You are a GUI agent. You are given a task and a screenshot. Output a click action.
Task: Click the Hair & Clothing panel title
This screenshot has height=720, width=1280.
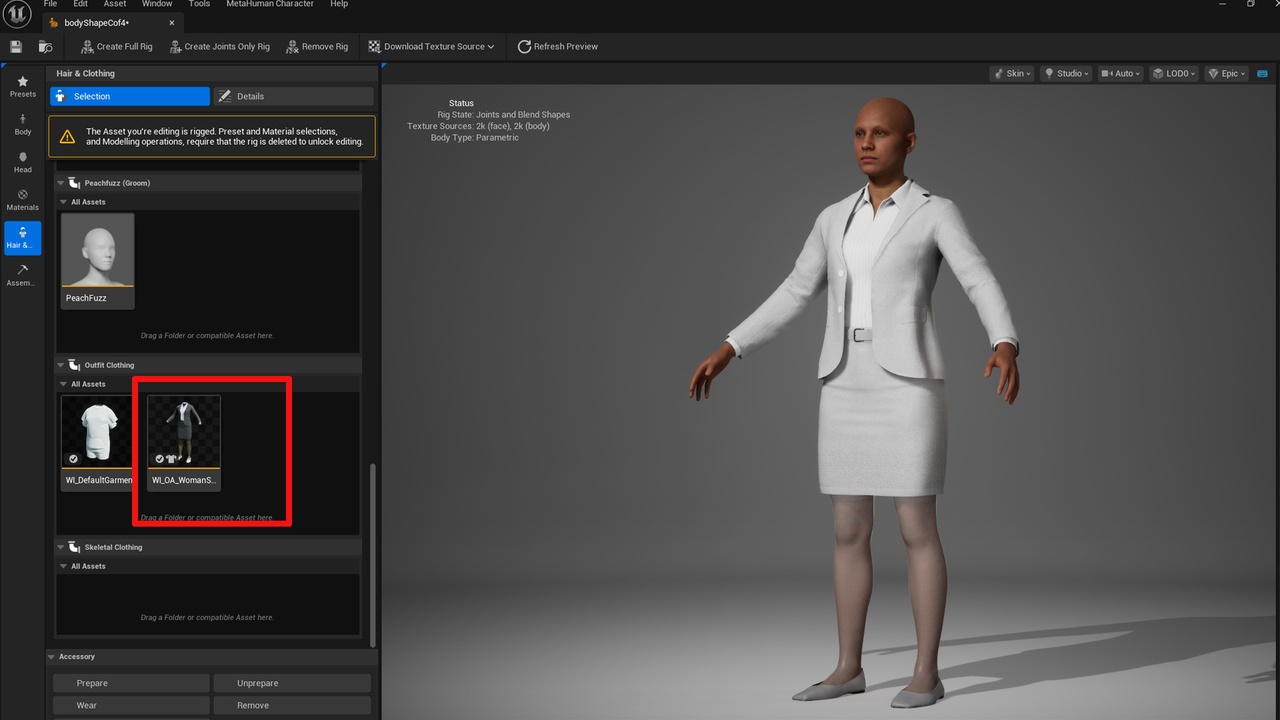pyautogui.click(x=85, y=73)
